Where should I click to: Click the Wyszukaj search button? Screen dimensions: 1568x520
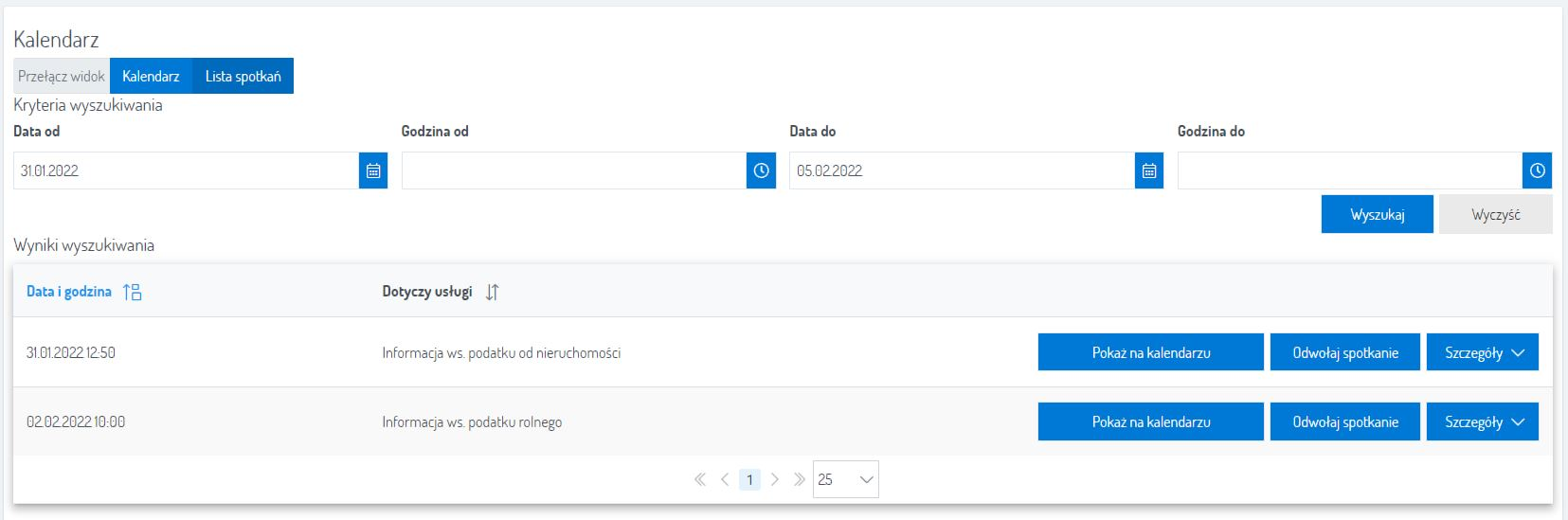[1377, 215]
